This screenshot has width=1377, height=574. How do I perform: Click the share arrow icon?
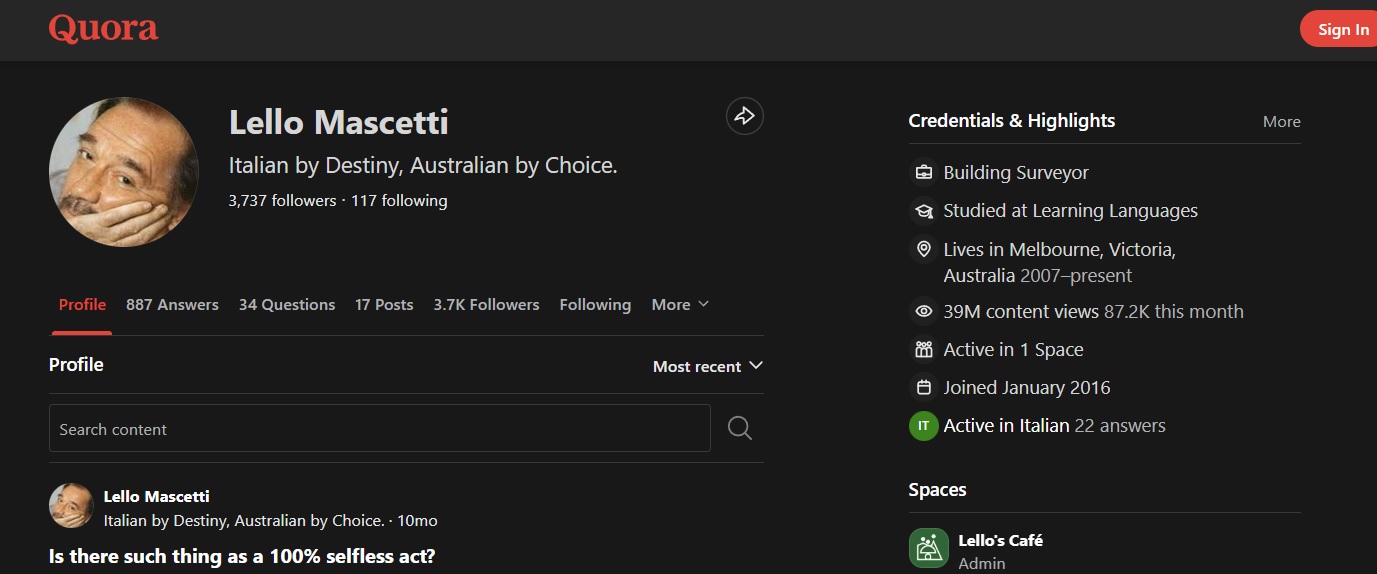(745, 116)
